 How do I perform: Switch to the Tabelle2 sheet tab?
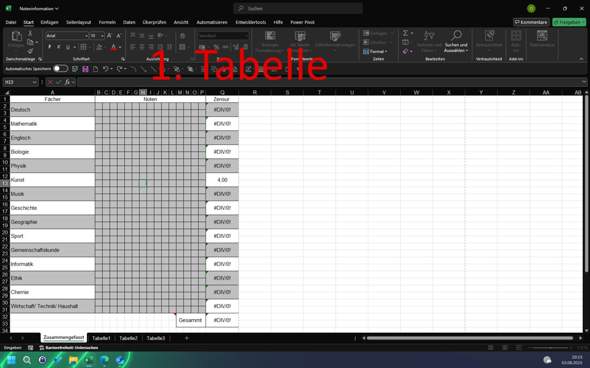[x=128, y=338]
